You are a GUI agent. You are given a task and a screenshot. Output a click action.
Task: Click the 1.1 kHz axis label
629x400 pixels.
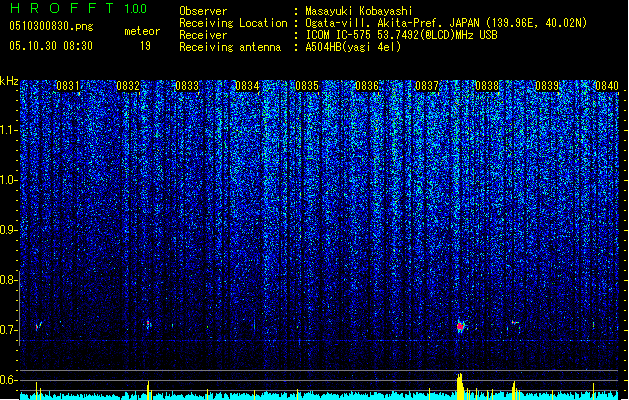[x=8, y=130]
